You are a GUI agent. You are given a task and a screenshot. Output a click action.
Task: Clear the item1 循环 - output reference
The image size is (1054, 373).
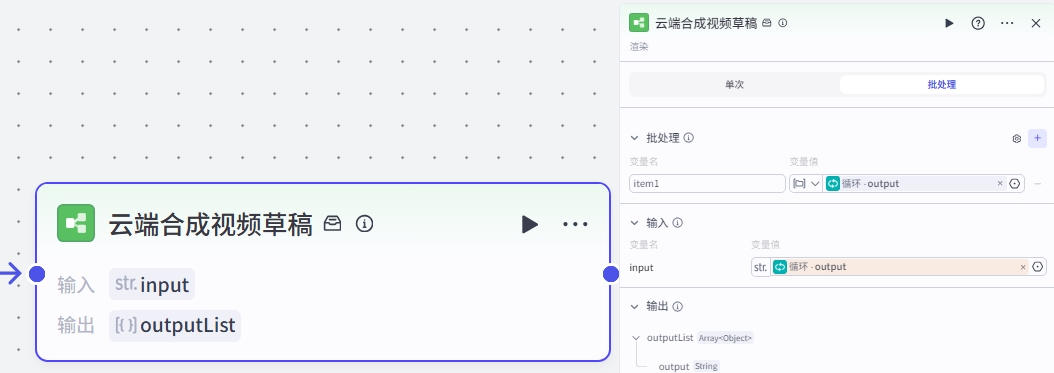pos(1000,183)
